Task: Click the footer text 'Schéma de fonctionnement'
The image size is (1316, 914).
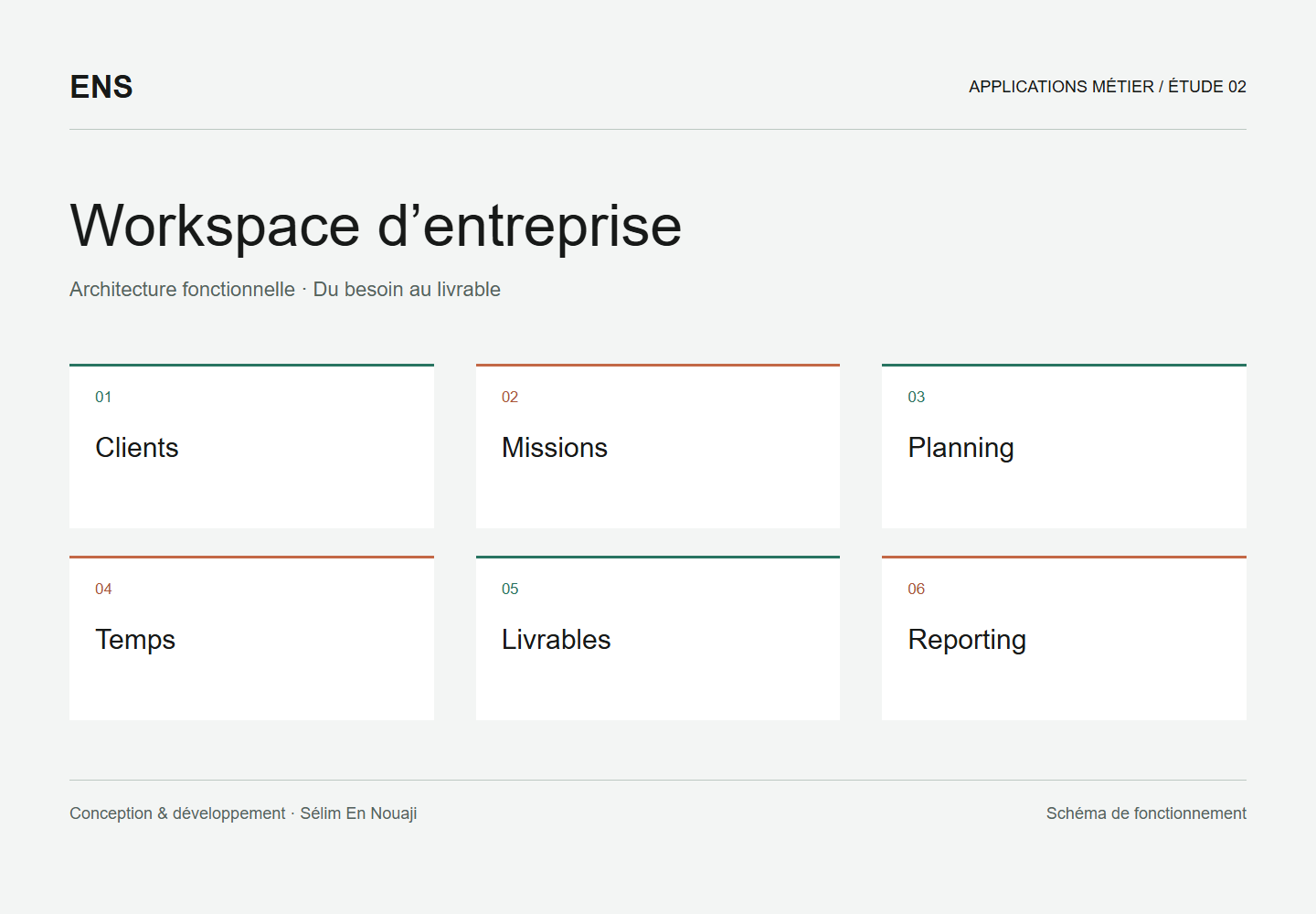Action: click(x=1146, y=813)
